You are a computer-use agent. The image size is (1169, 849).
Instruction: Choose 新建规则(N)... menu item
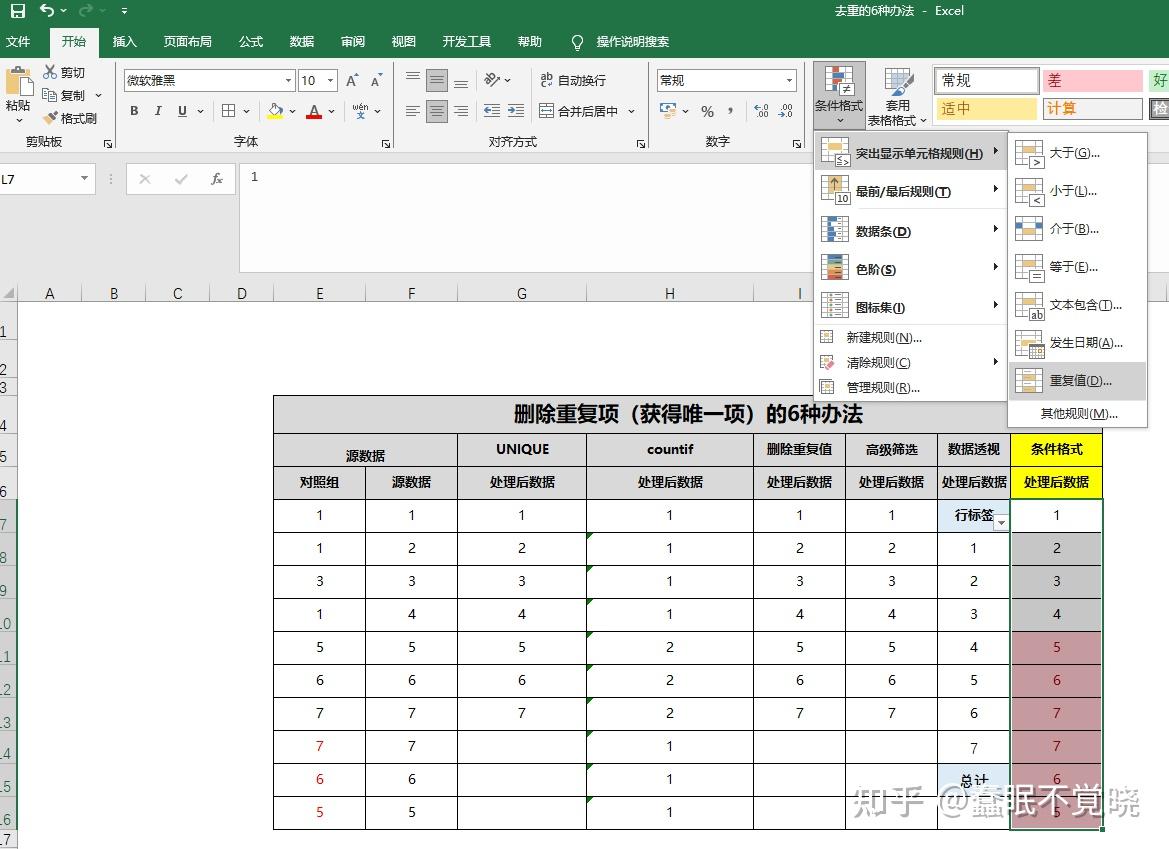tap(910, 338)
